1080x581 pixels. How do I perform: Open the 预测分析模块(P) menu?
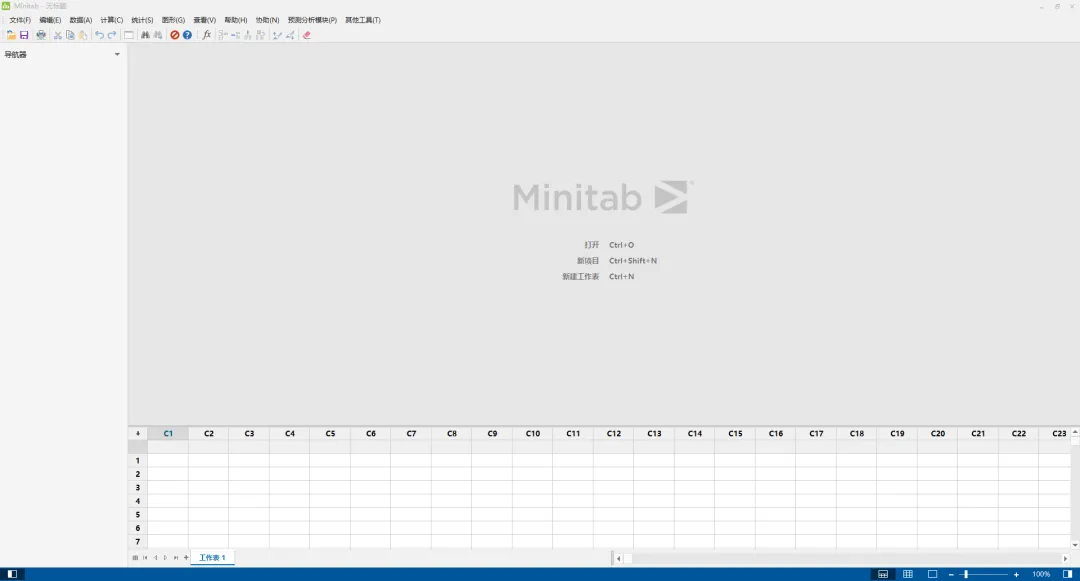pyautogui.click(x=312, y=20)
